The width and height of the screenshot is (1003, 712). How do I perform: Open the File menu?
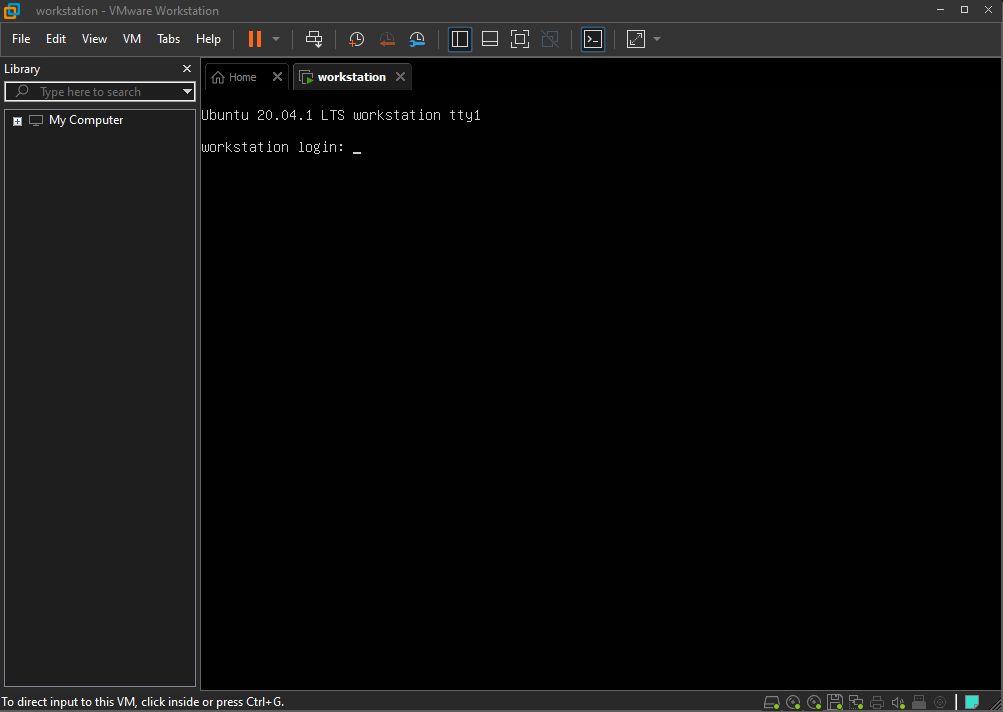click(x=21, y=39)
